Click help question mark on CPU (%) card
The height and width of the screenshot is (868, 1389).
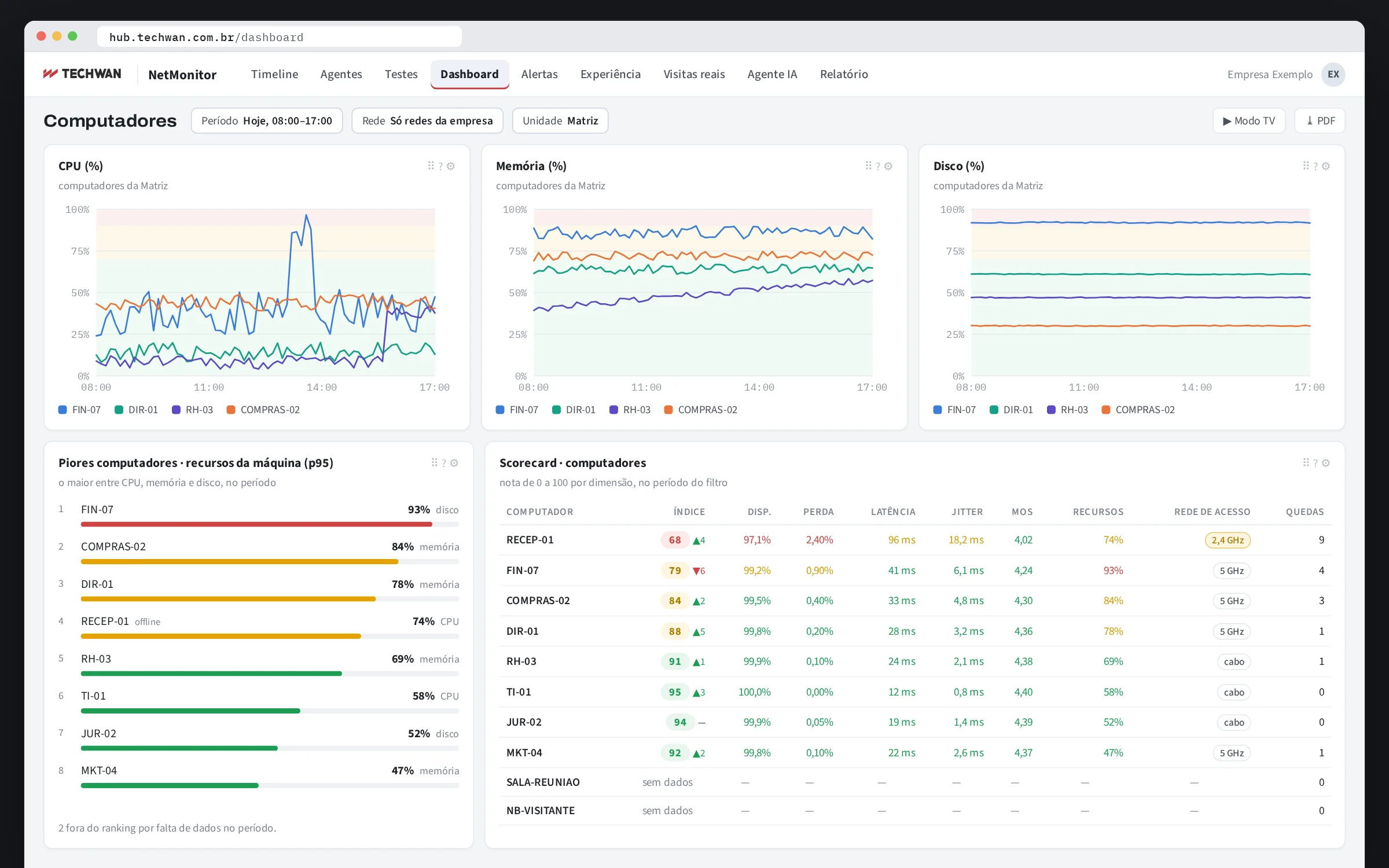[440, 166]
